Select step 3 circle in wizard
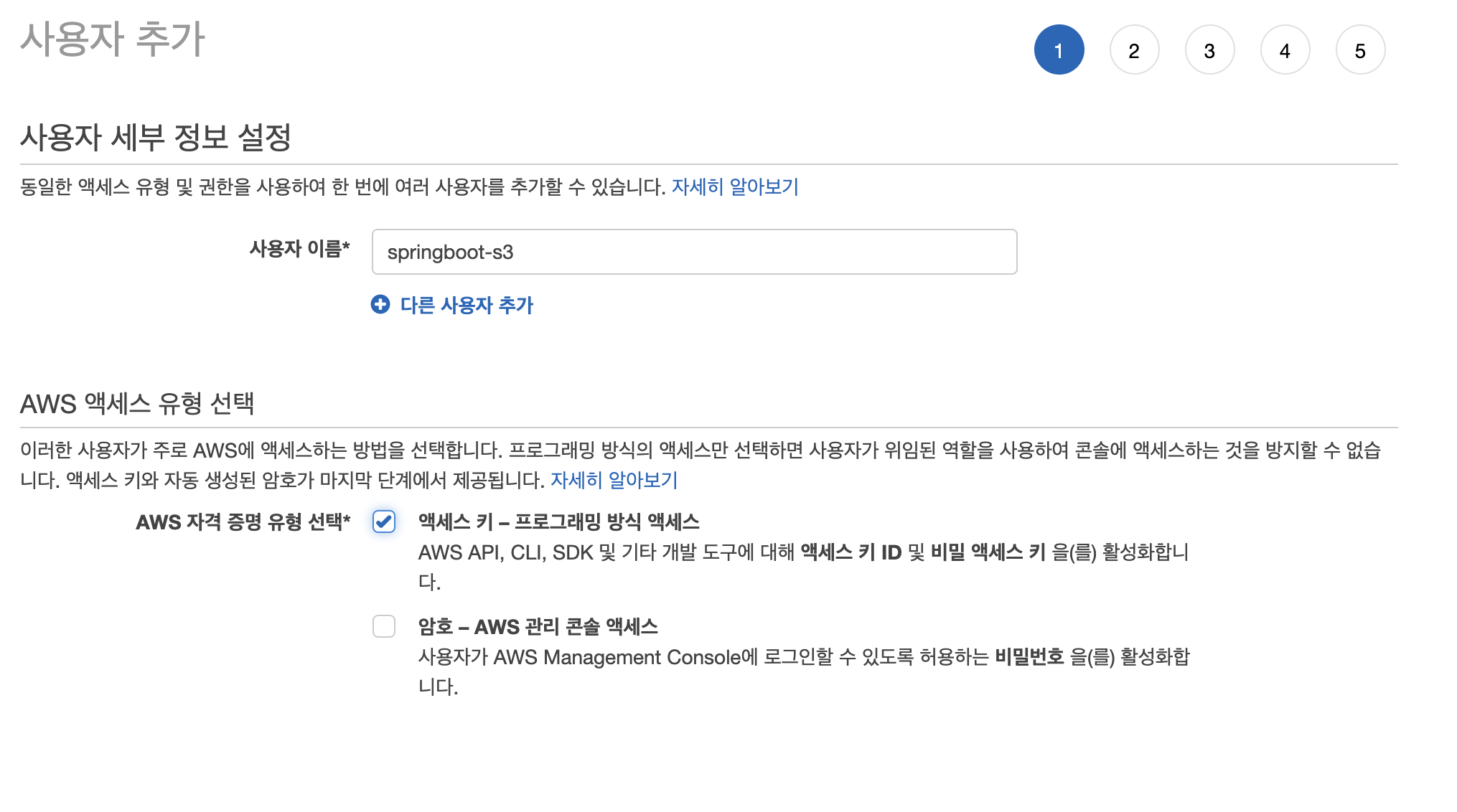This screenshot has height=812, width=1457. [x=1209, y=50]
